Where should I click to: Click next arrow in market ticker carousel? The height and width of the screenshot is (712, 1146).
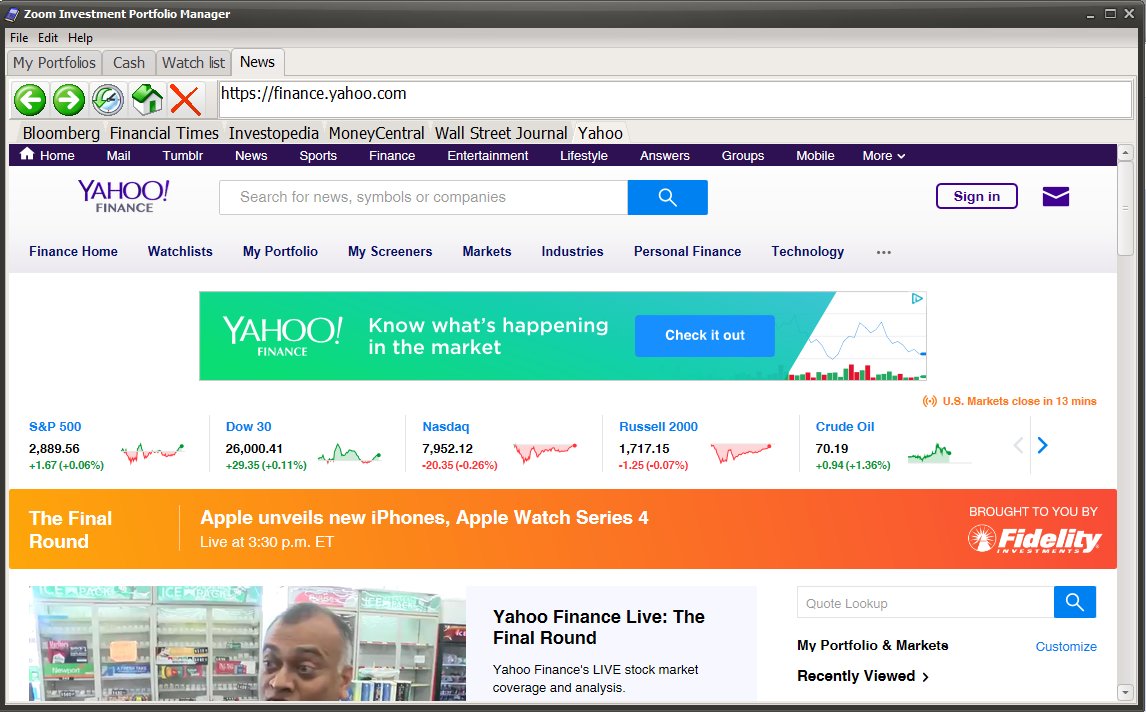click(1043, 444)
